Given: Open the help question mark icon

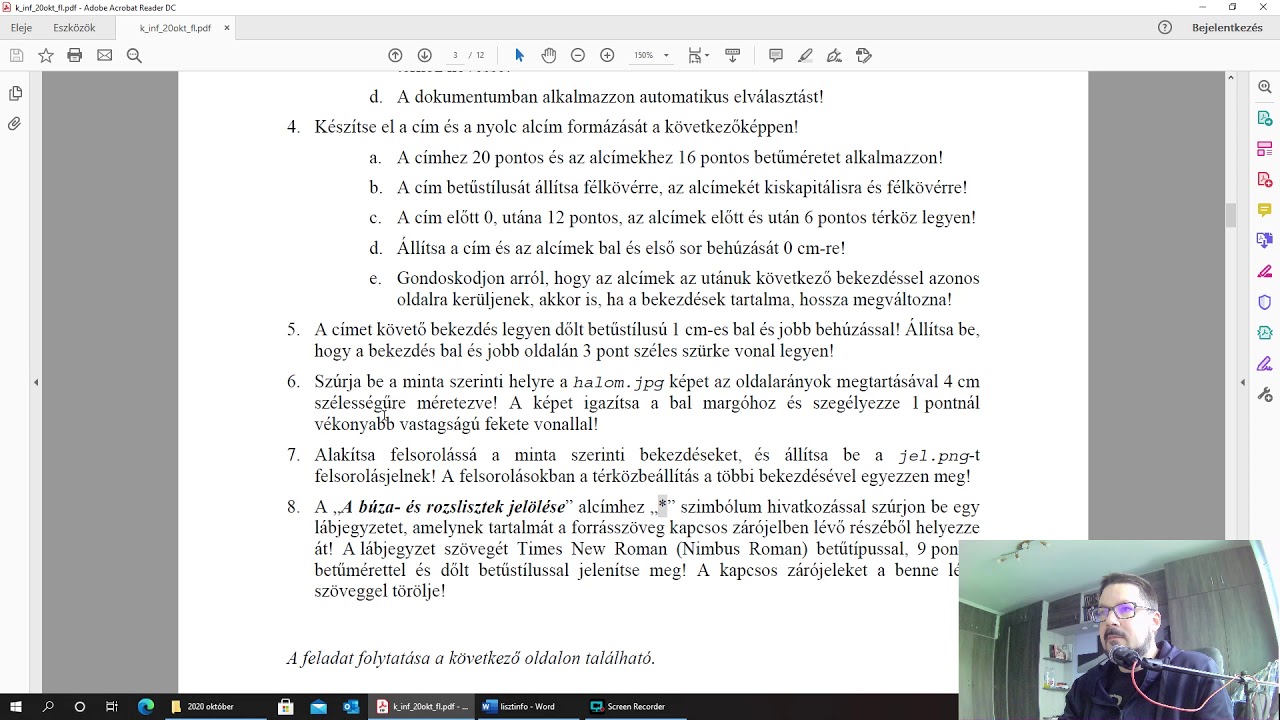Looking at the screenshot, I should (x=1165, y=28).
